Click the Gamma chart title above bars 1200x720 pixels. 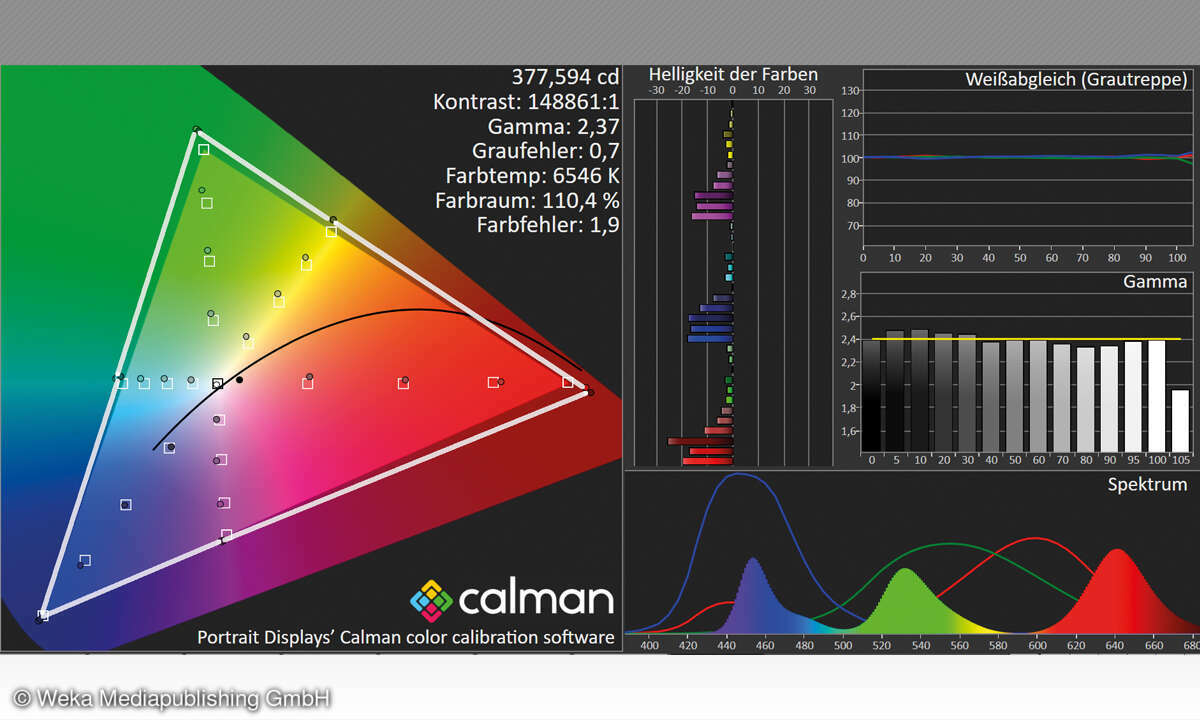point(1155,282)
